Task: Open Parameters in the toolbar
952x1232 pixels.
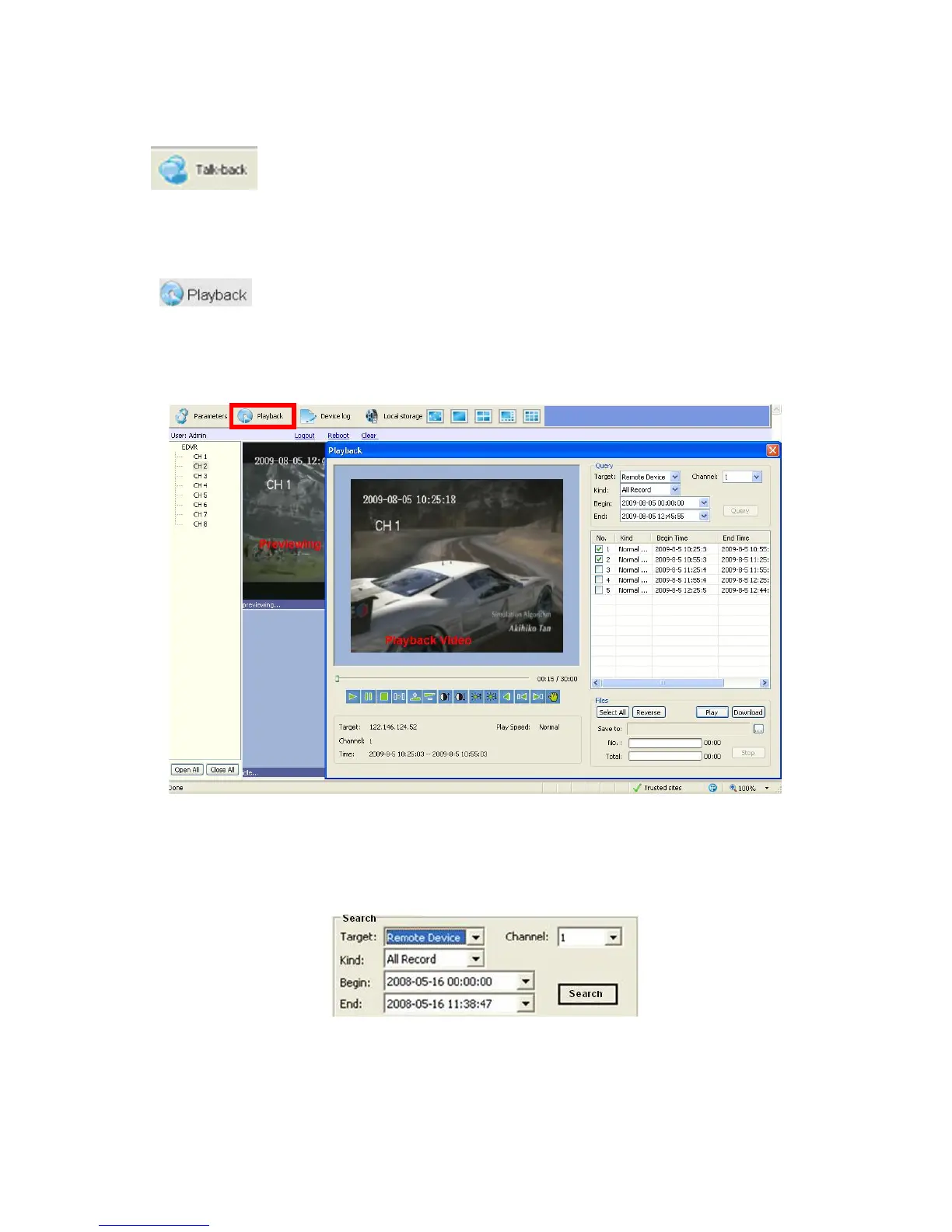Action: click(x=201, y=416)
